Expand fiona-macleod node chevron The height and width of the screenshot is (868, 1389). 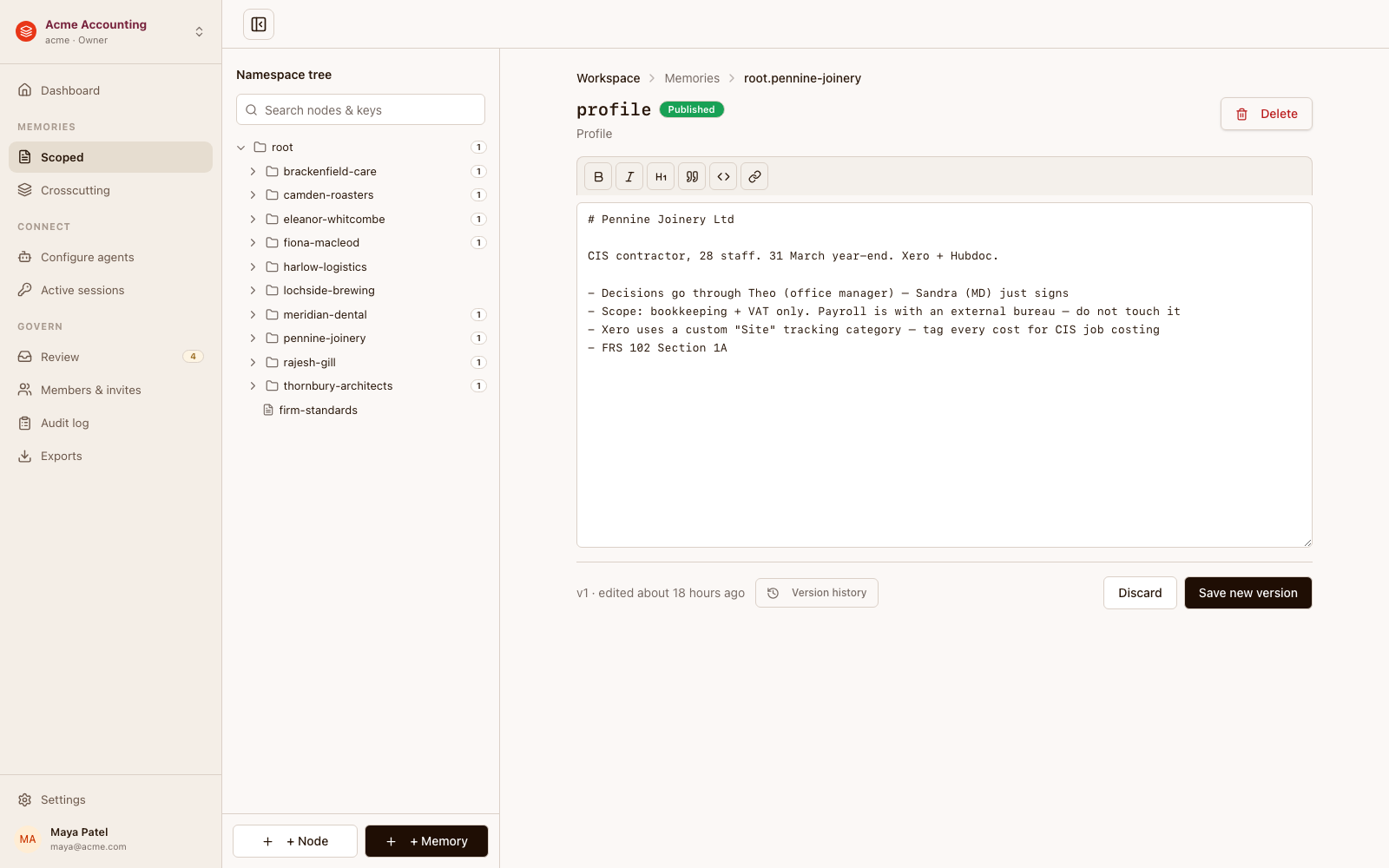pos(253,243)
